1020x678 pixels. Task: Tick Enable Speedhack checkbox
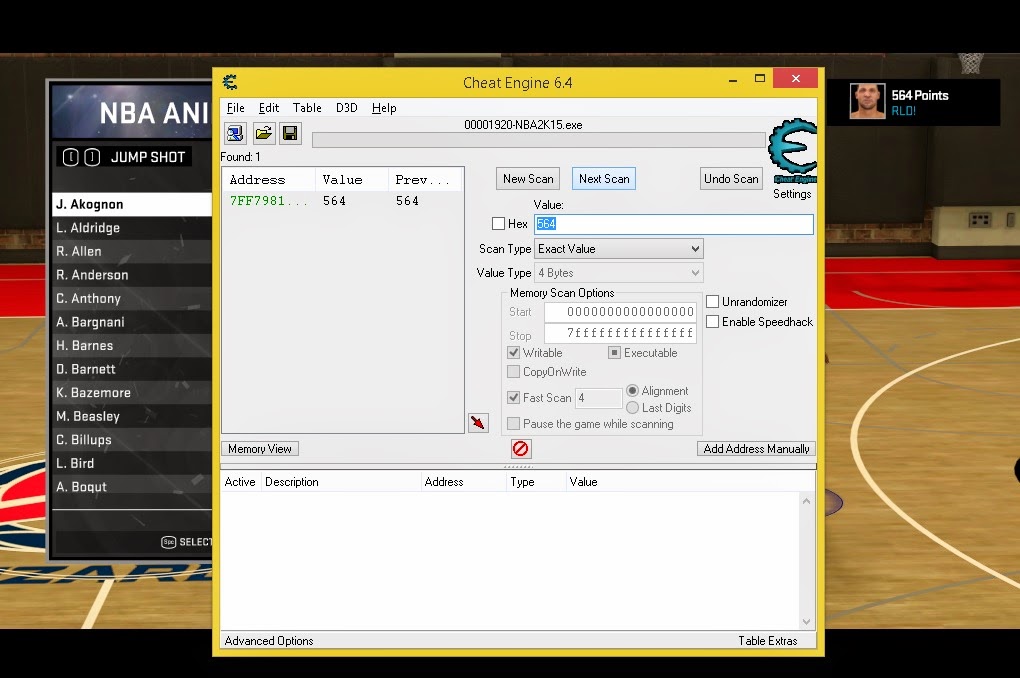[712, 321]
